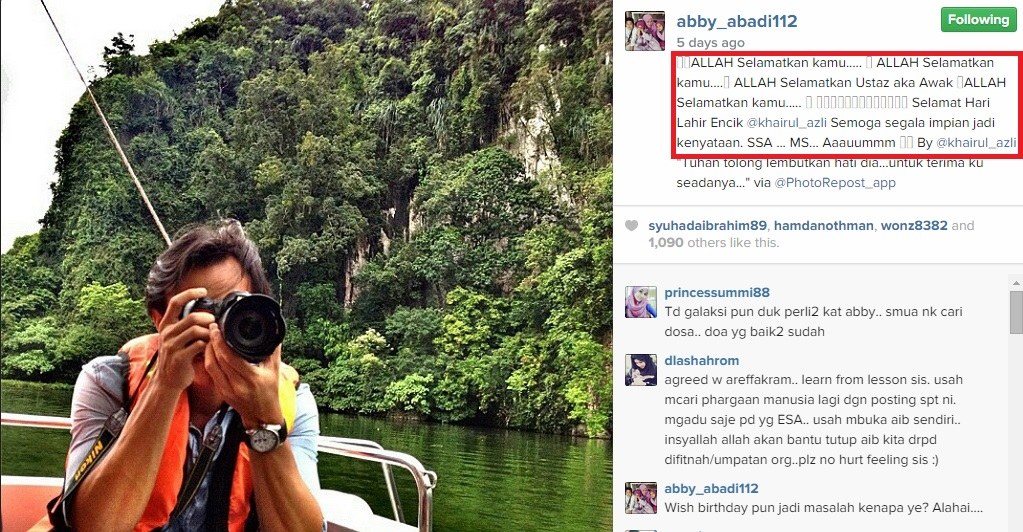Open princessummi88's avatar picture
This screenshot has height=532, width=1023.
[x=641, y=302]
